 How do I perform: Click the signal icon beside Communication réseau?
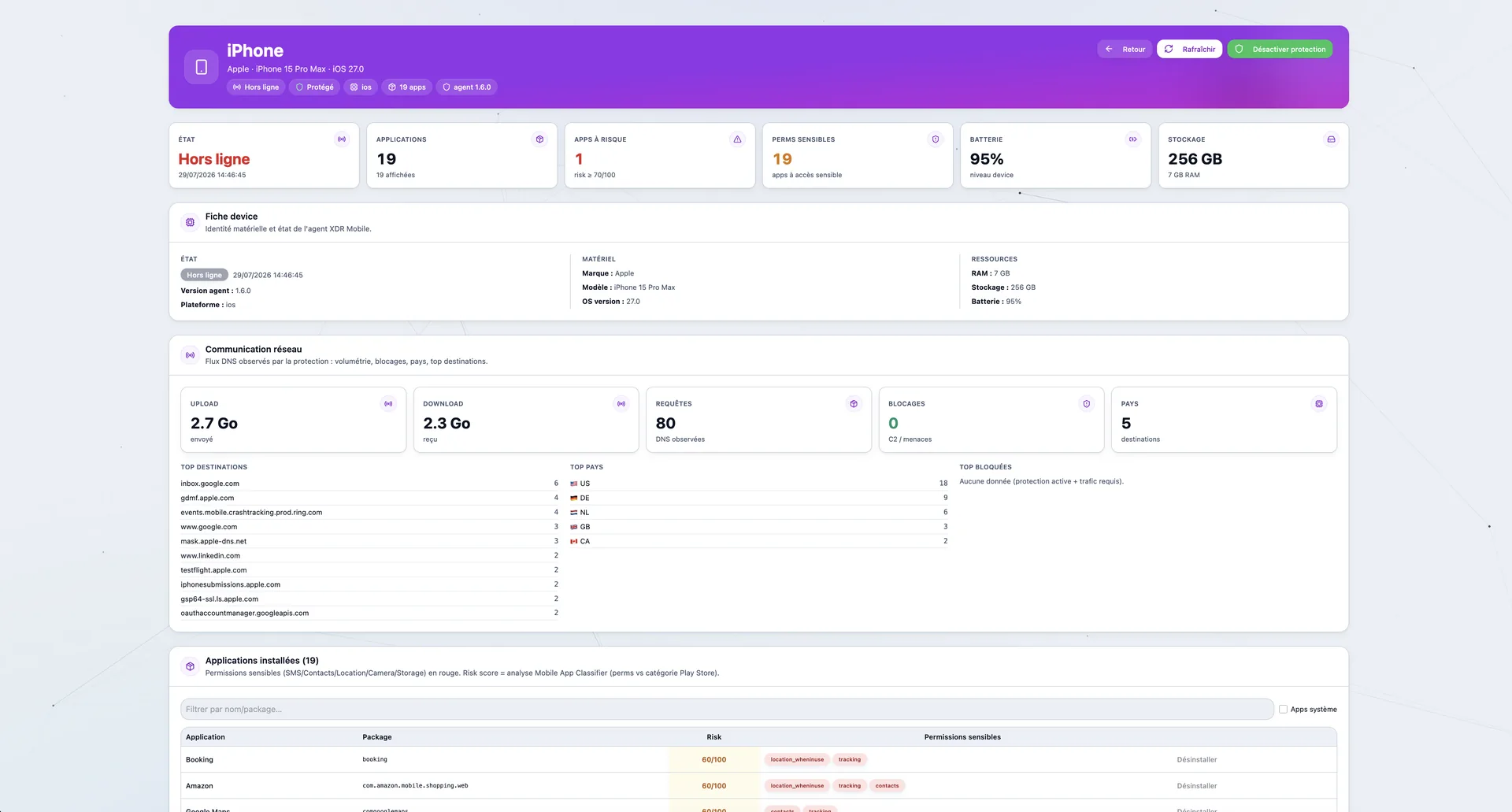(190, 355)
